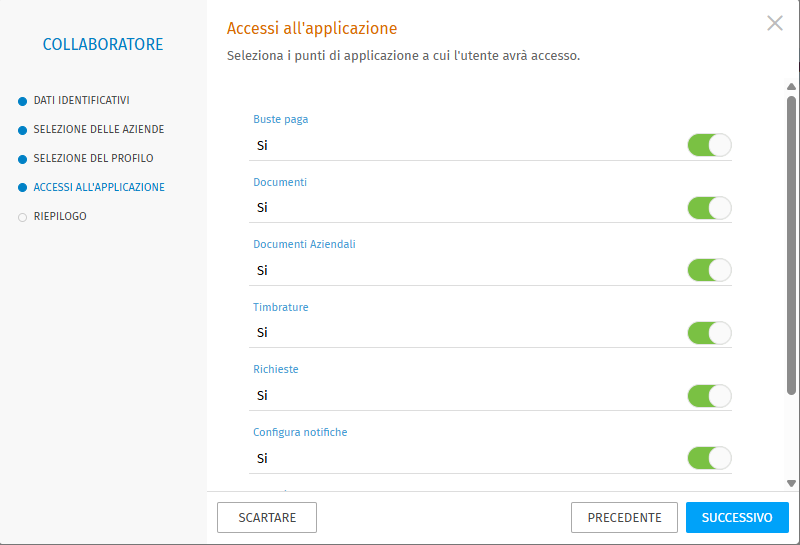Screen dimensions: 800x545
Task: Toggle off Documenti access switch
Action: (709, 208)
